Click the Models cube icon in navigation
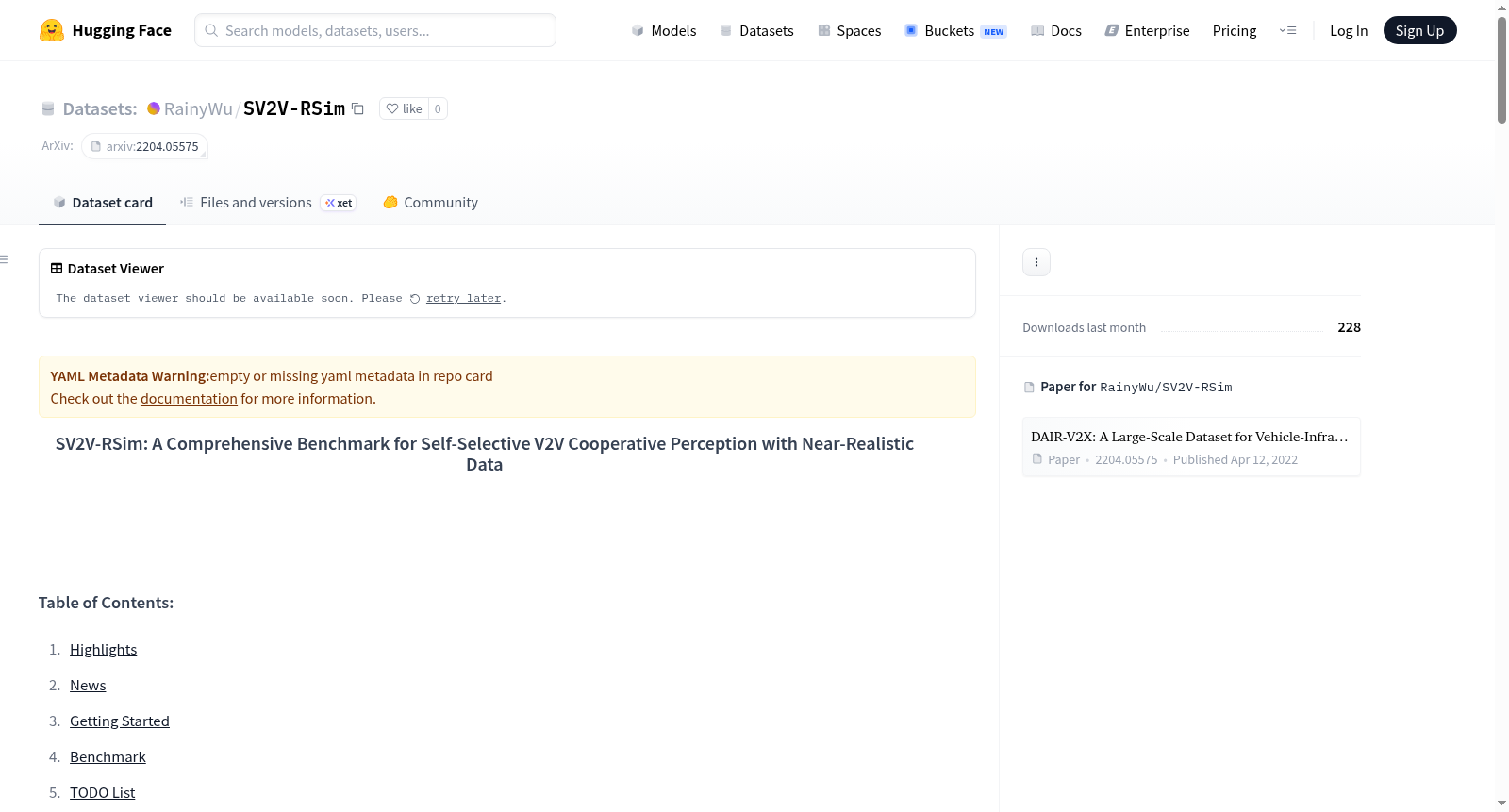Screen dimensions: 1509x812 (x=638, y=30)
